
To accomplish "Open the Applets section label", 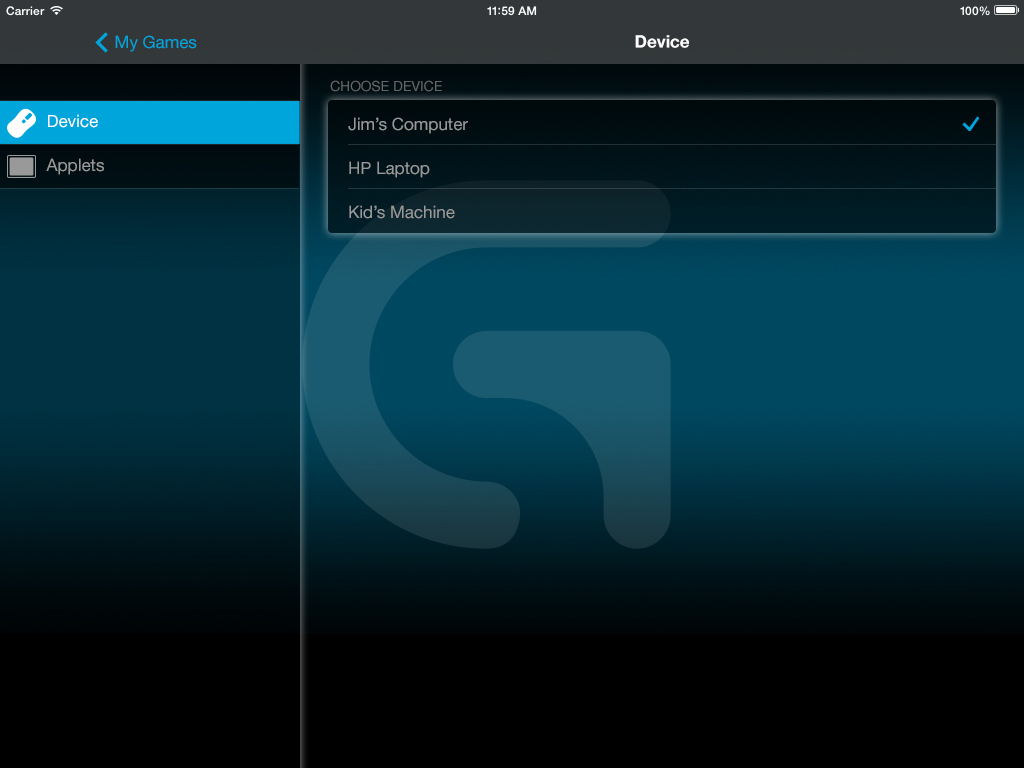I will pos(75,166).
